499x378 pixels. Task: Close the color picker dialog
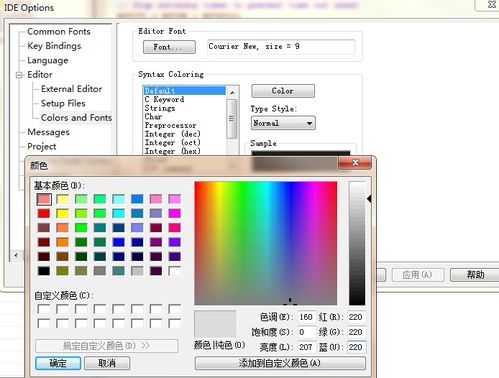(x=355, y=162)
